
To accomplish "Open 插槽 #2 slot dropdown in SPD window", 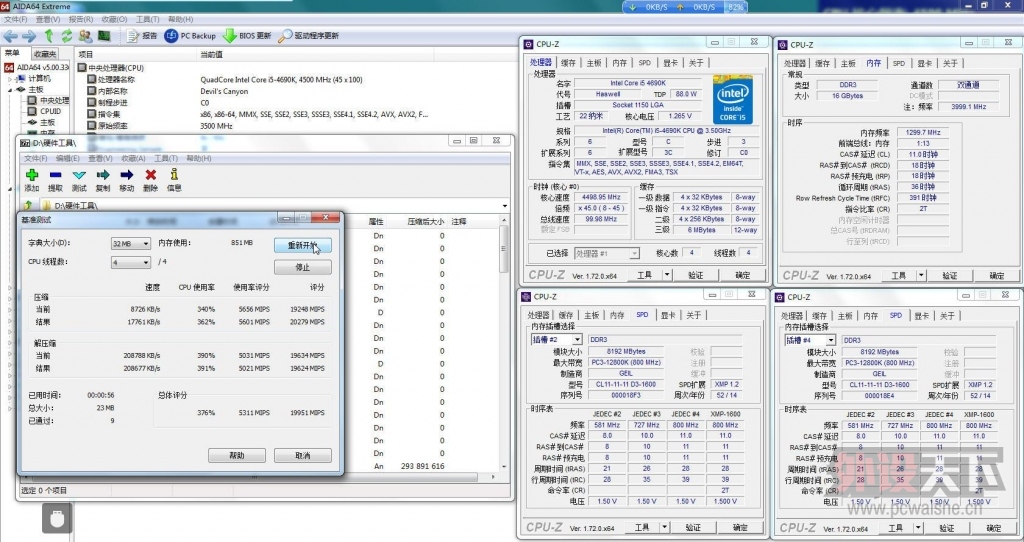I will click(x=577, y=340).
